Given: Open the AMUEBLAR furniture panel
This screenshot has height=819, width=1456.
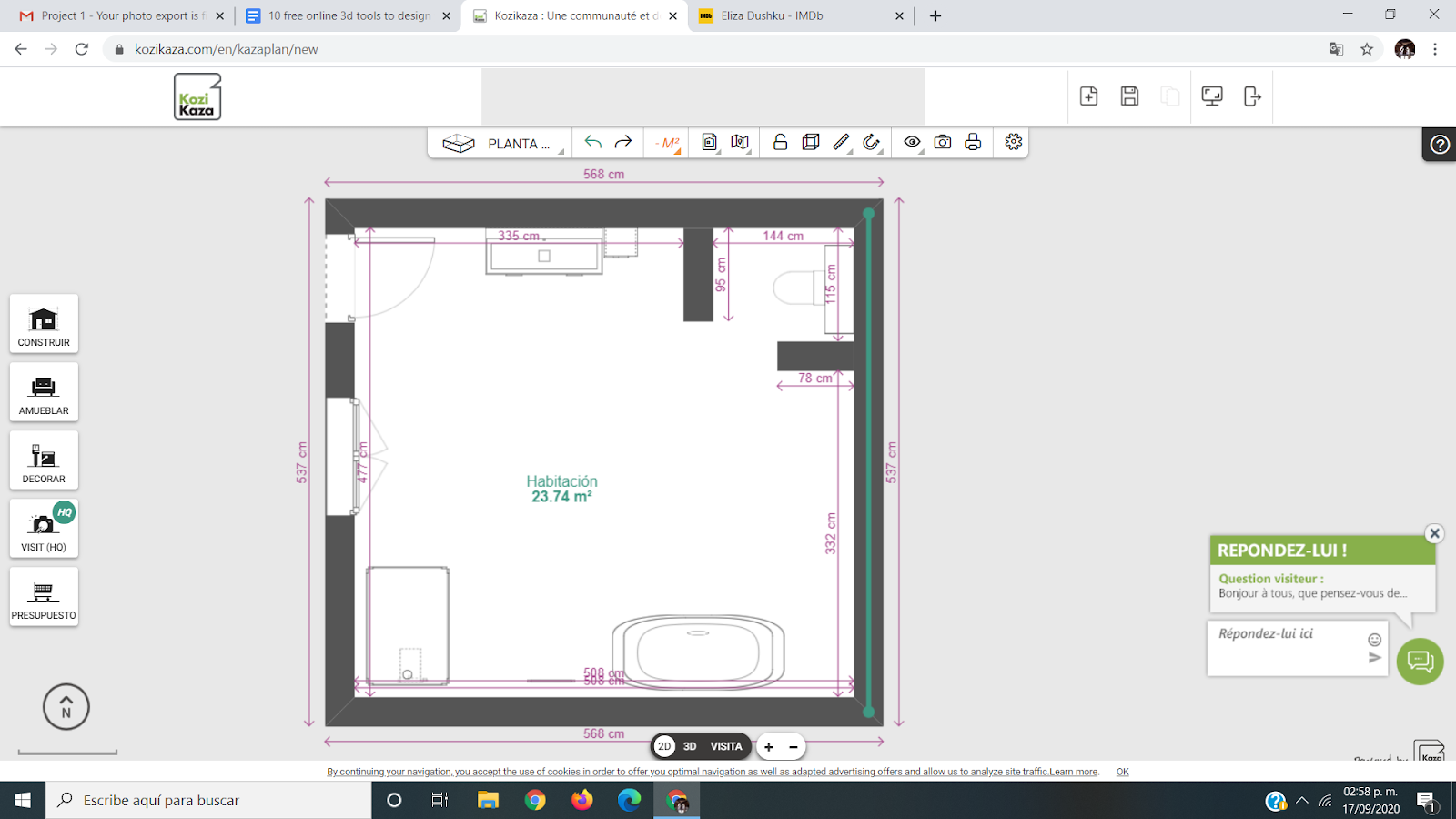Looking at the screenshot, I should (44, 391).
